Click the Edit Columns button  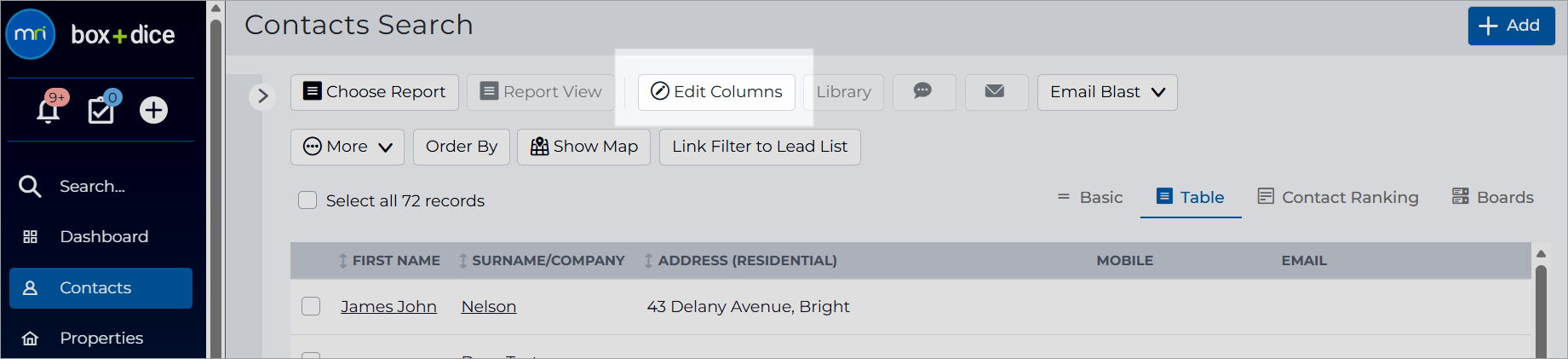(x=716, y=92)
